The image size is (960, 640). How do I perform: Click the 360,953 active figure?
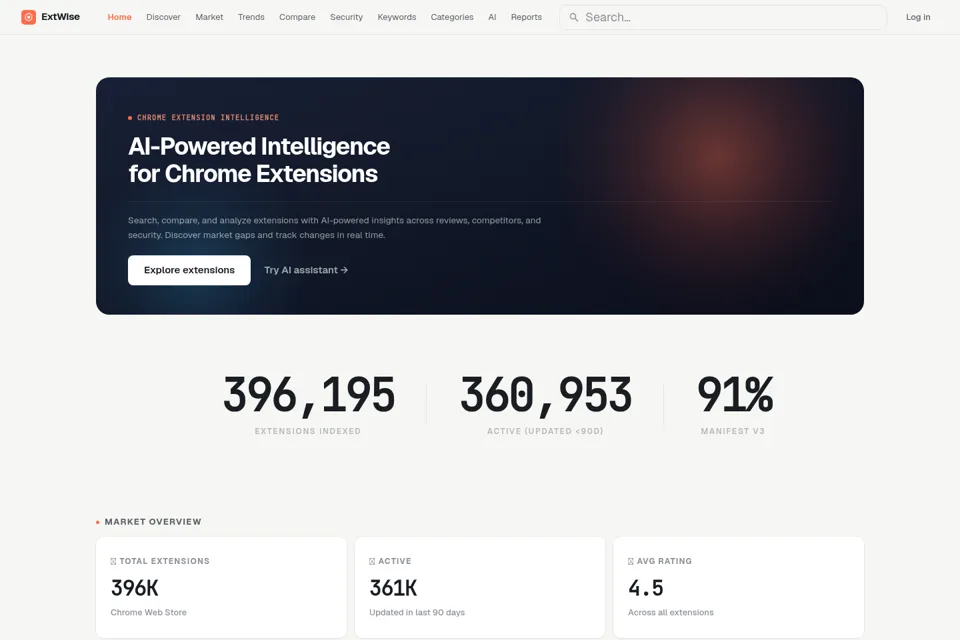point(546,395)
